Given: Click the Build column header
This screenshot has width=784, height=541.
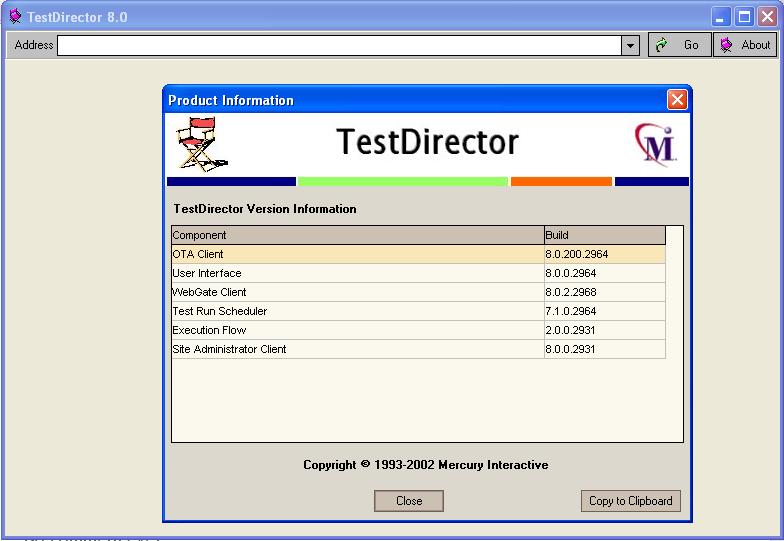Looking at the screenshot, I should pos(604,235).
